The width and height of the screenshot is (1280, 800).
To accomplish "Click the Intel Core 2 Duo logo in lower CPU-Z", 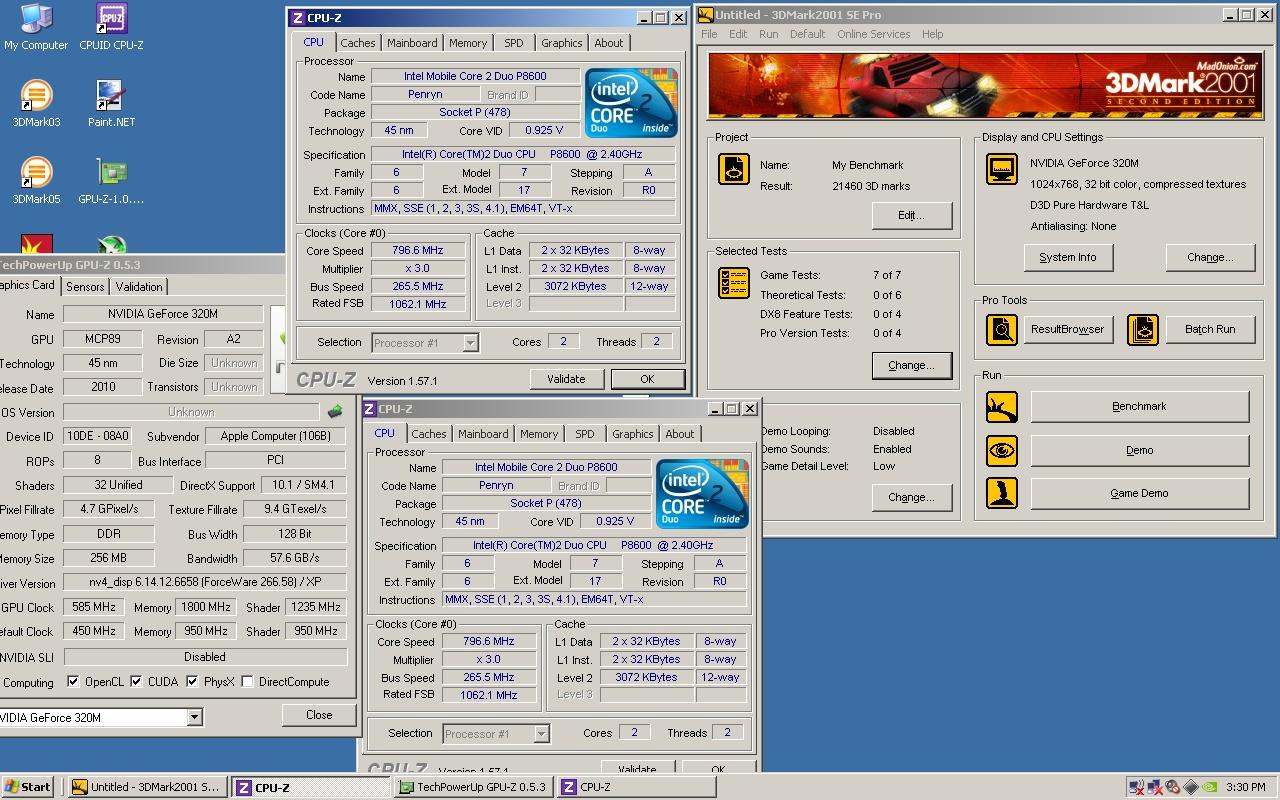I will 702,494.
